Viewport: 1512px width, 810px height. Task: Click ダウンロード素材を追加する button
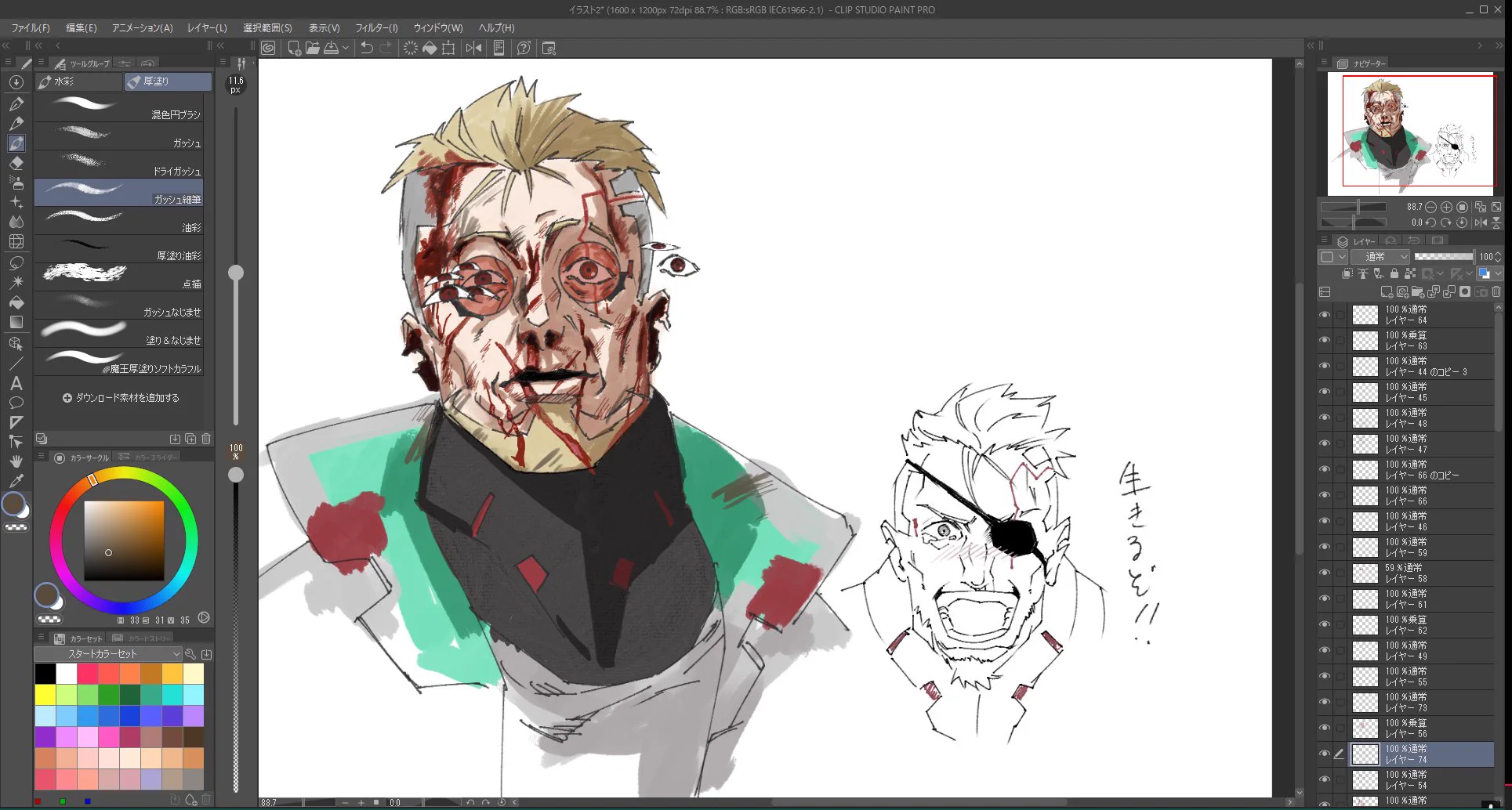pyautogui.click(x=121, y=398)
